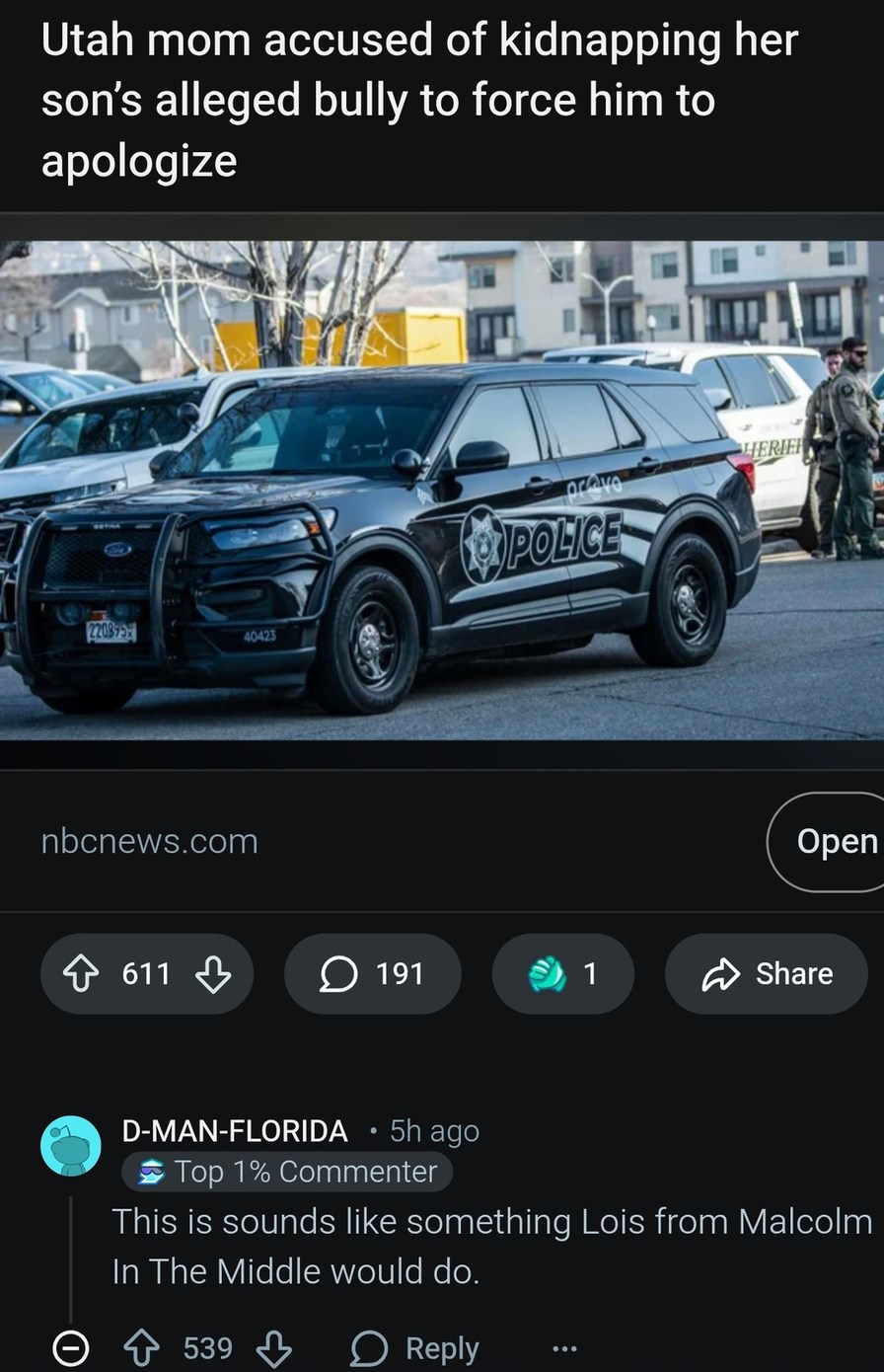Image resolution: width=884 pixels, height=1372 pixels.
Task: Click the nbcnews.com source link
Action: (x=150, y=842)
